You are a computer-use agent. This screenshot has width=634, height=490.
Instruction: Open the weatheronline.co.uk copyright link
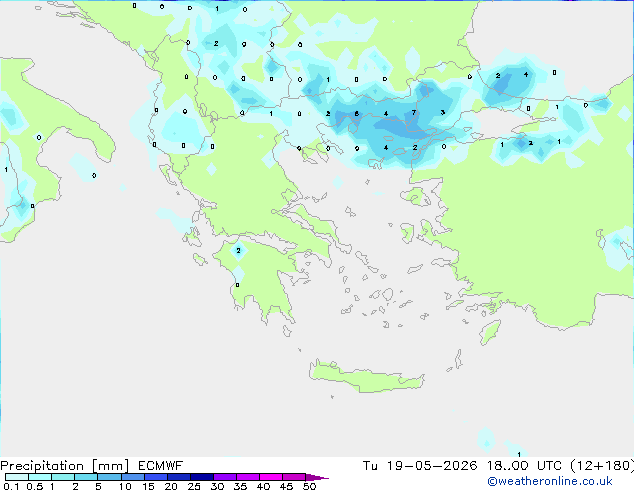point(550,481)
